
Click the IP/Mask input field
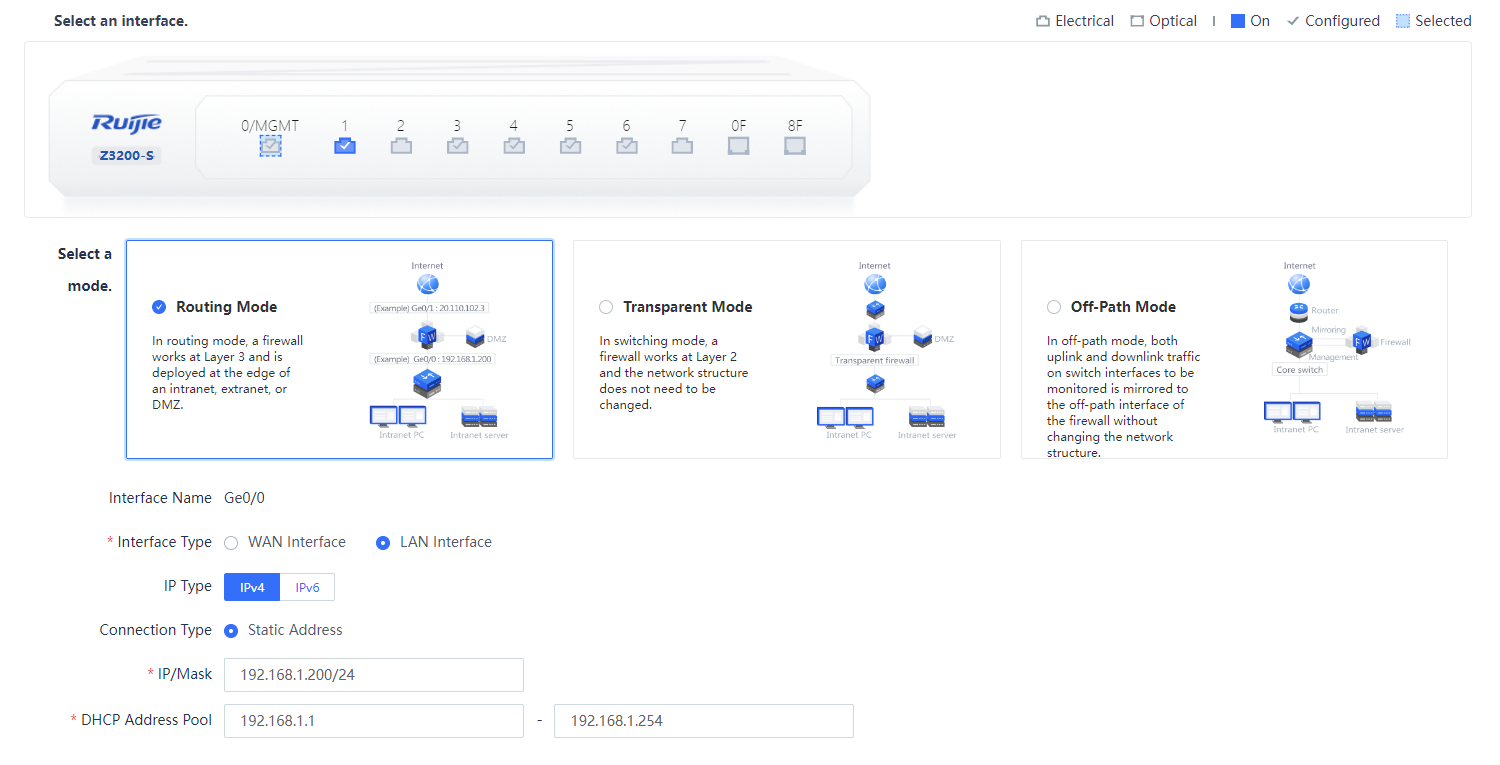point(374,675)
